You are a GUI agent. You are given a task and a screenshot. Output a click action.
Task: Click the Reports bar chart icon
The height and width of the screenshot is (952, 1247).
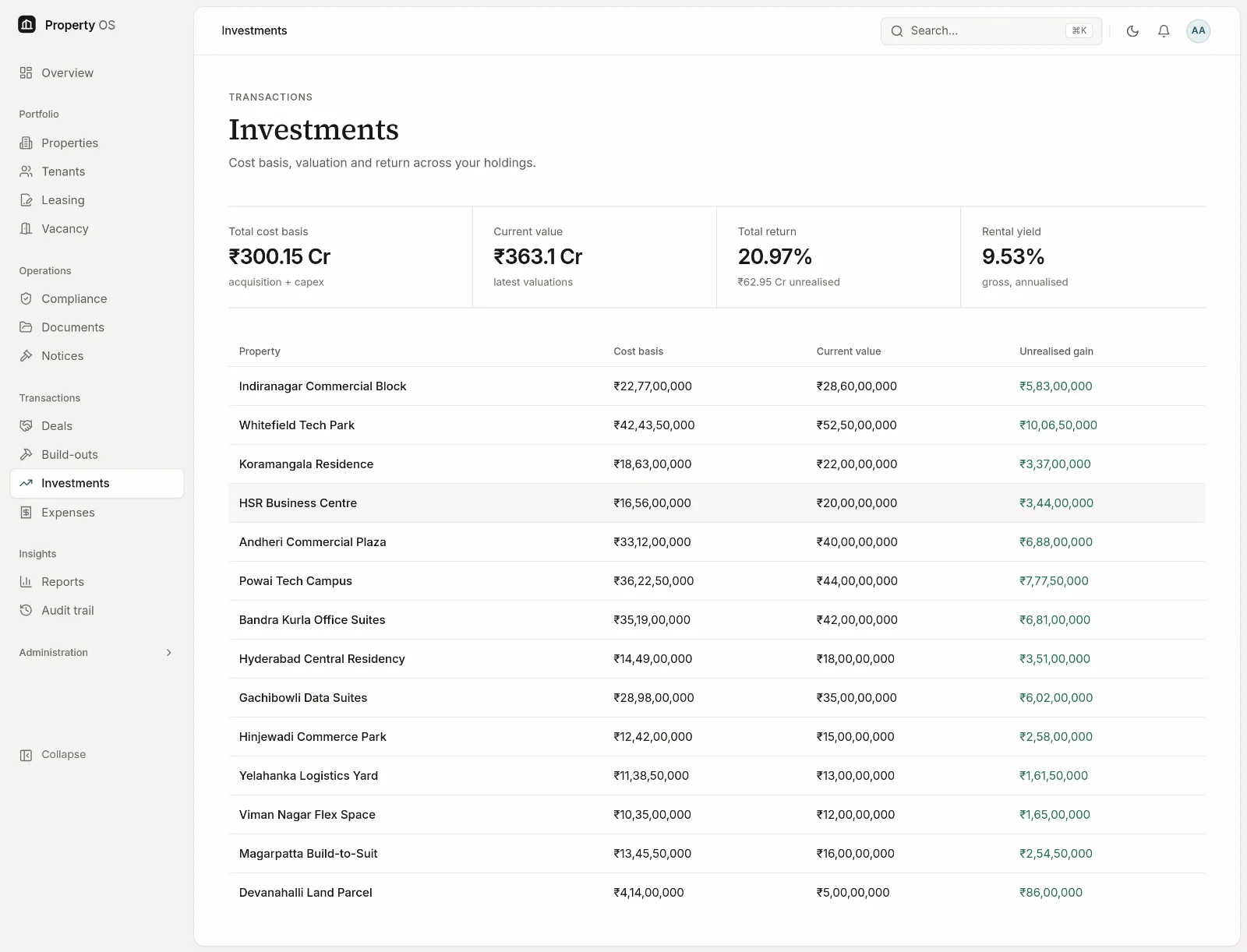tap(26, 582)
